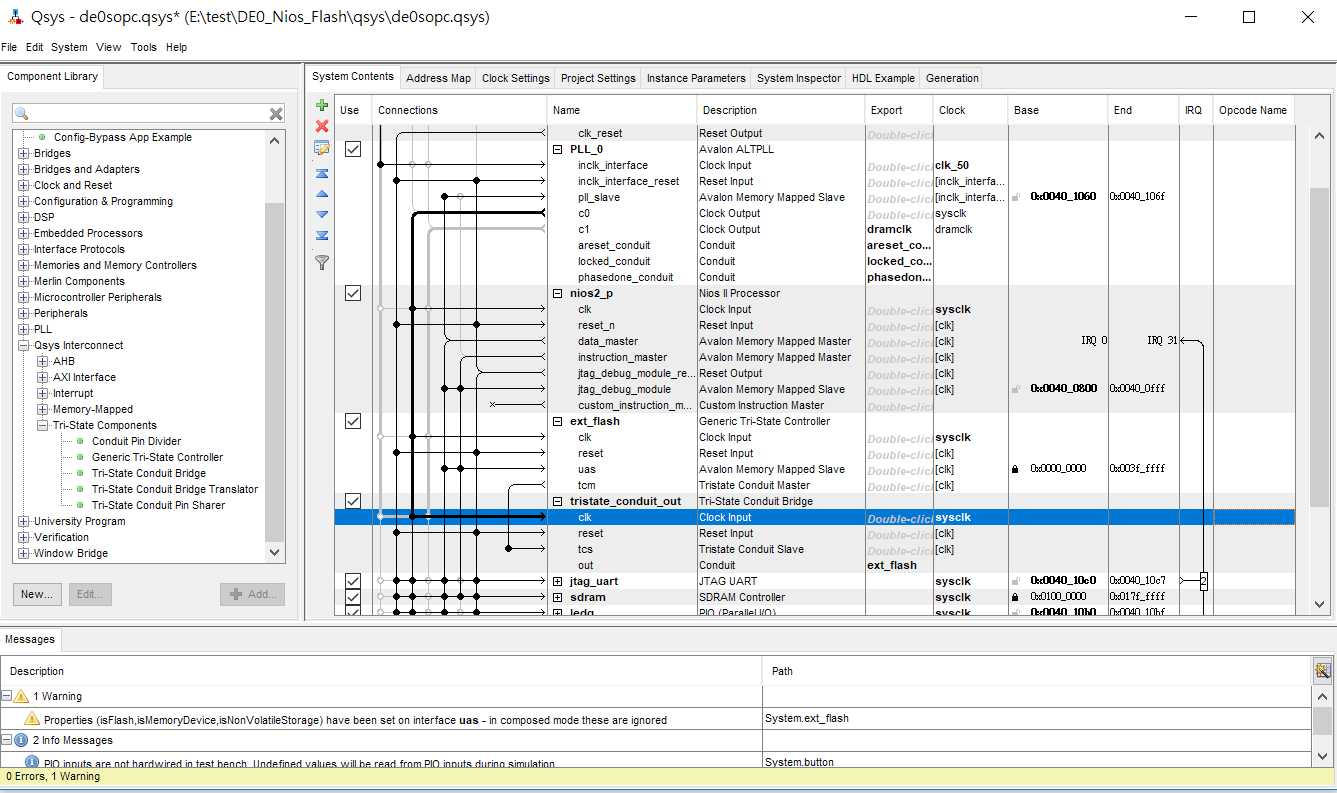Click the red X remove component icon
The image size is (1337, 793).
click(x=322, y=126)
